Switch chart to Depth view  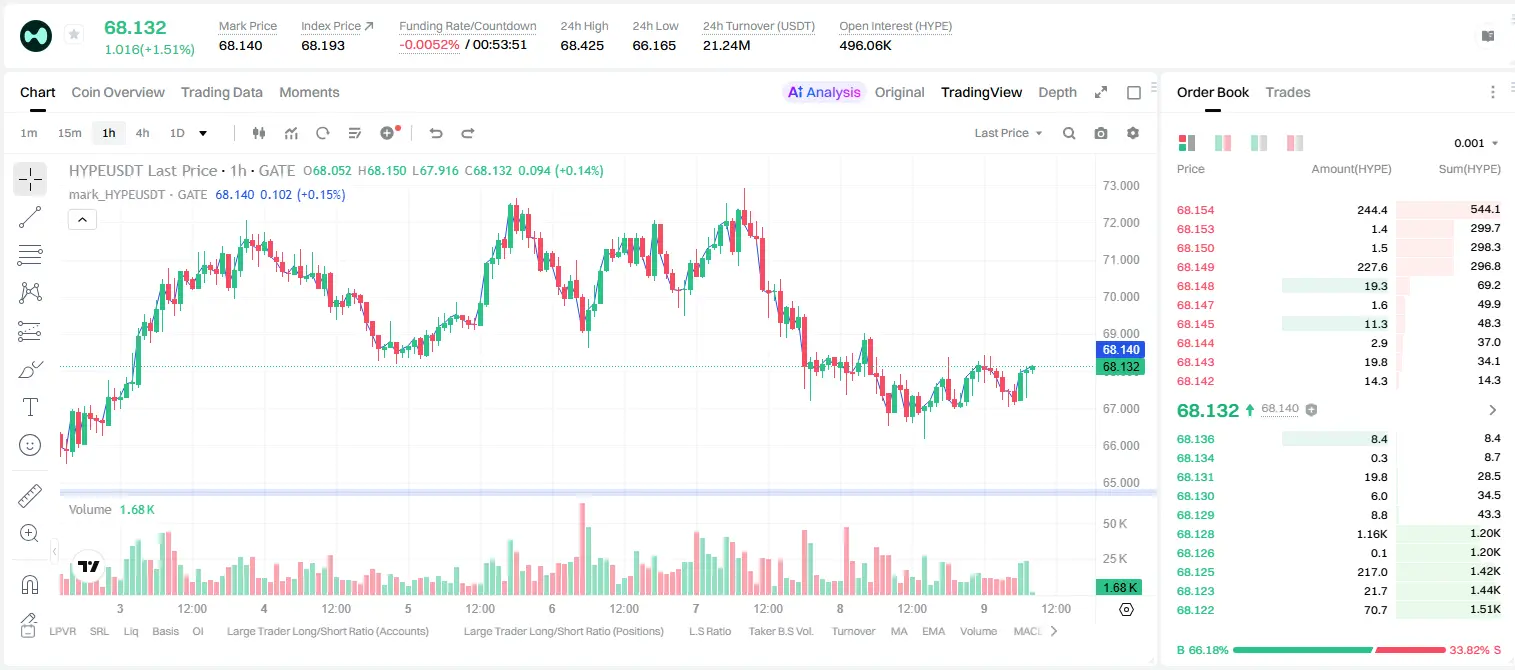click(x=1057, y=92)
